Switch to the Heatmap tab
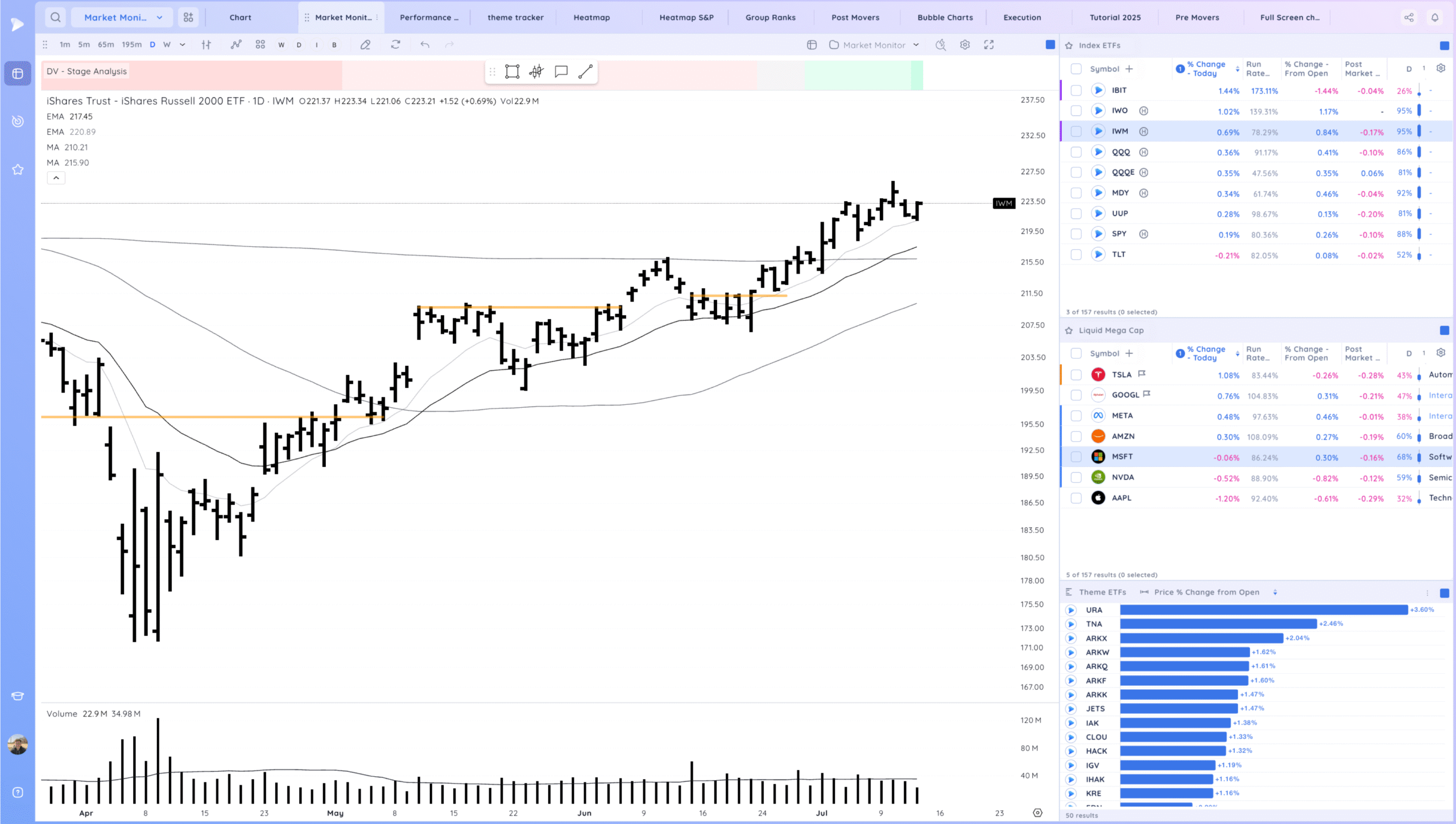 [x=591, y=18]
